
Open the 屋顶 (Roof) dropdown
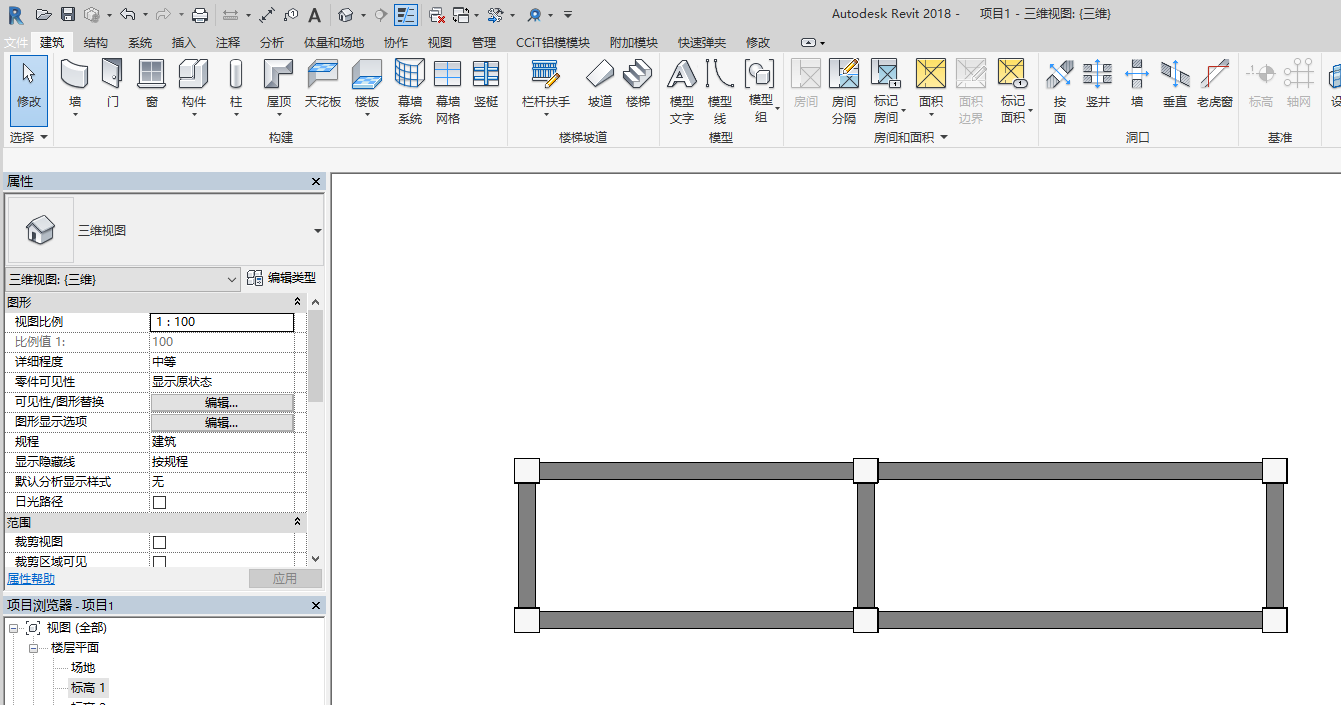tap(279, 115)
